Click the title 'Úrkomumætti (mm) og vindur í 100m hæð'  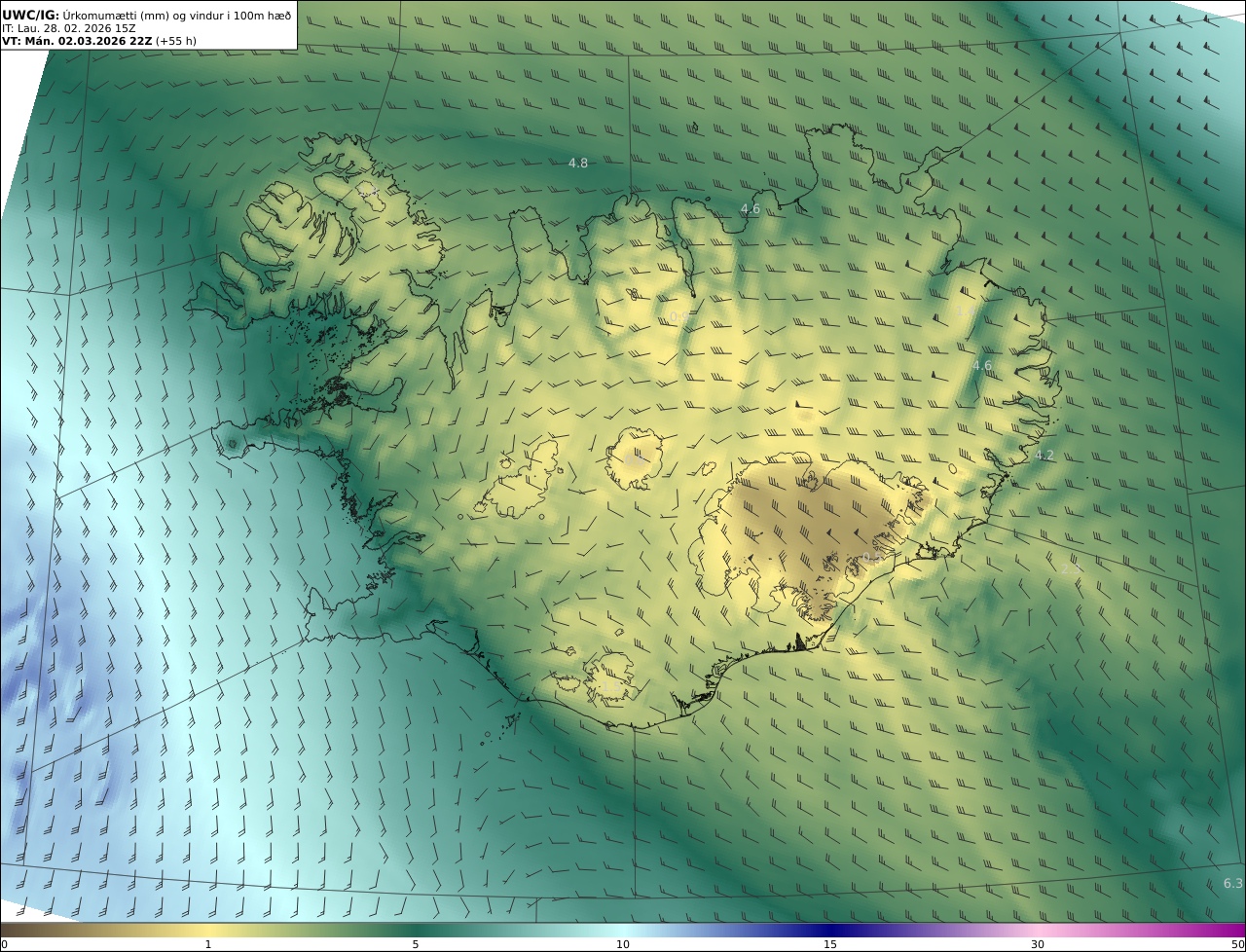point(177,16)
